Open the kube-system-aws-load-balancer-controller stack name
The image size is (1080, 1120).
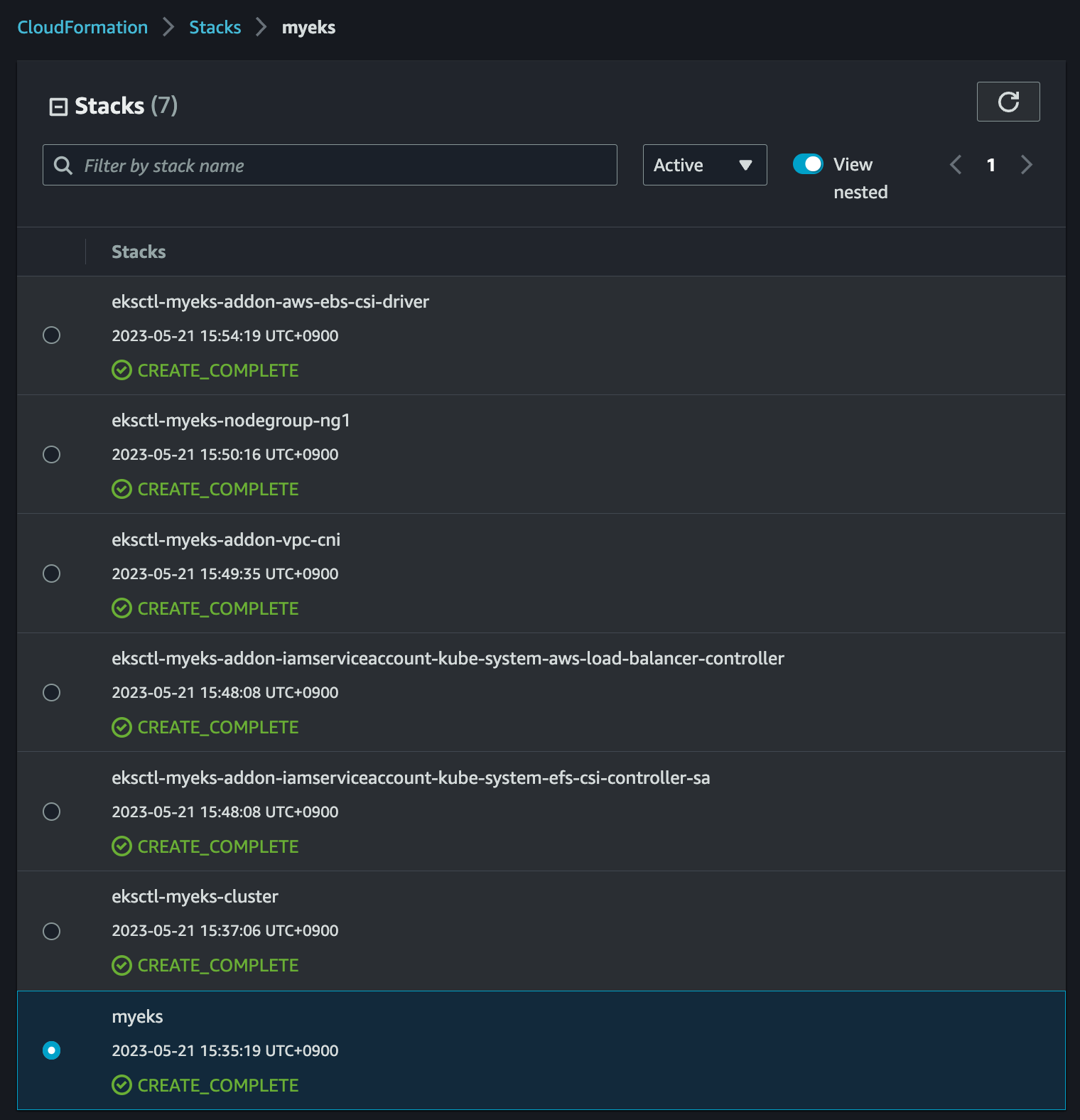point(448,659)
